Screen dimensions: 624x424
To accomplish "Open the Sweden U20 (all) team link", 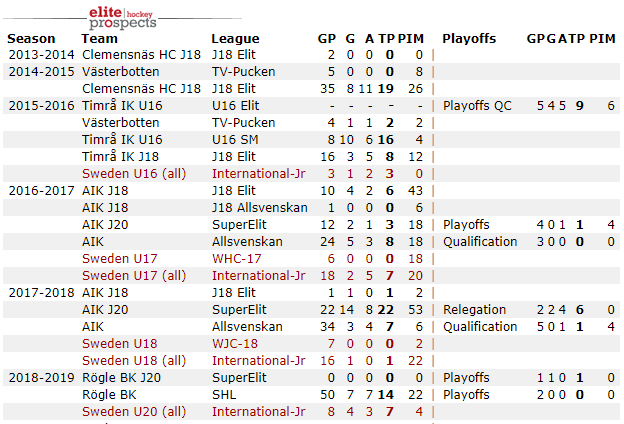I will (133, 411).
